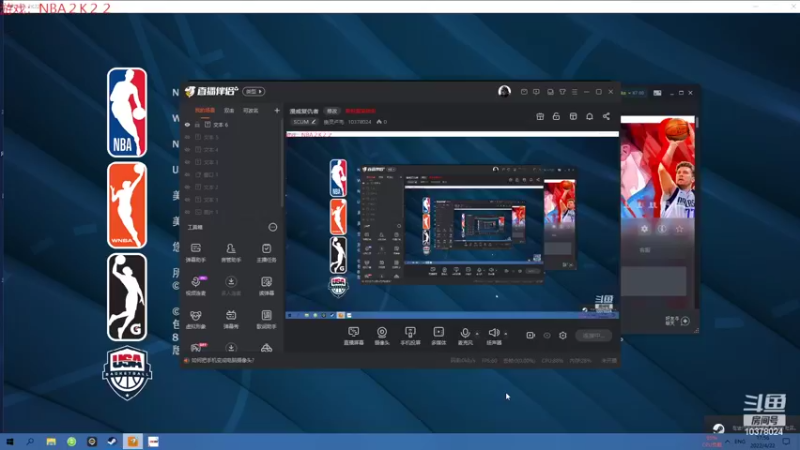Open the 歌词助手 lyrics assistant tool
Viewport: 800px width, 450px height.
(x=266, y=319)
